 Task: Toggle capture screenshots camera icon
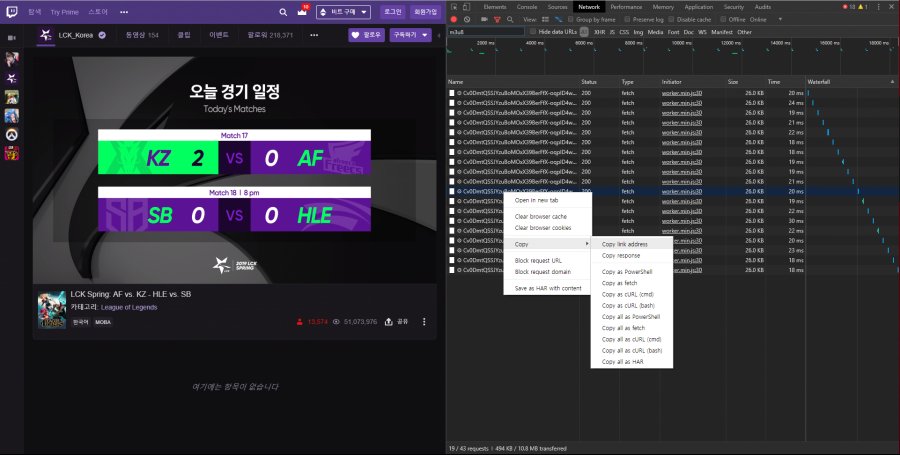[484, 20]
